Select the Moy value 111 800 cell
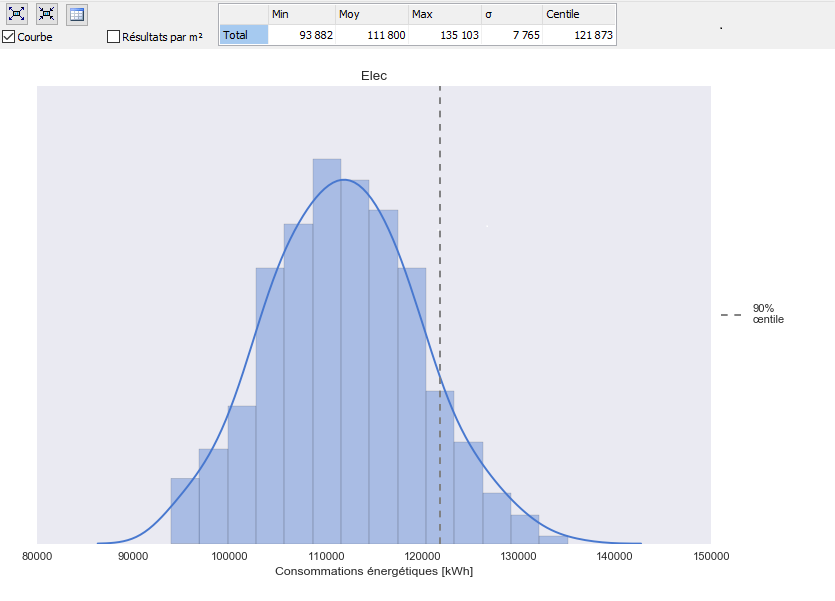 372,35
